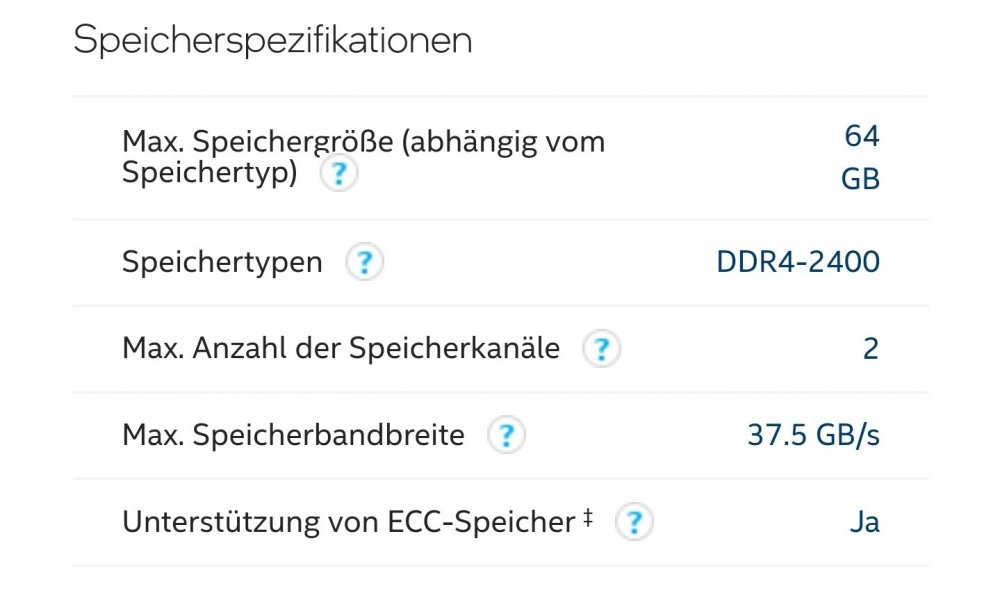Select the Unterstützung von ECC-Speicher label
This screenshot has width=1000, height=598.
click(348, 522)
